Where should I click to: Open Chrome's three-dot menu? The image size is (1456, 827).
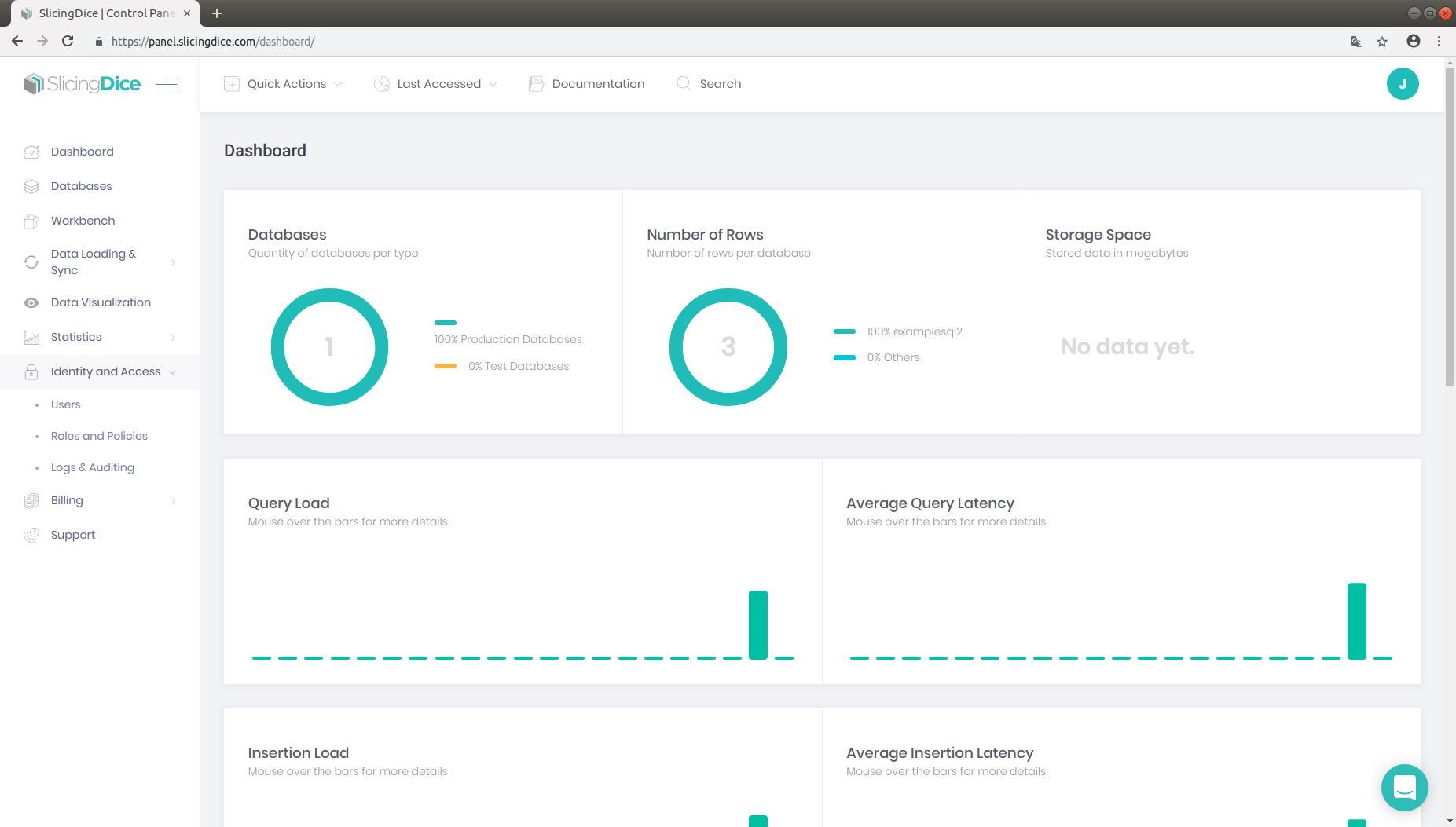[1439, 42]
